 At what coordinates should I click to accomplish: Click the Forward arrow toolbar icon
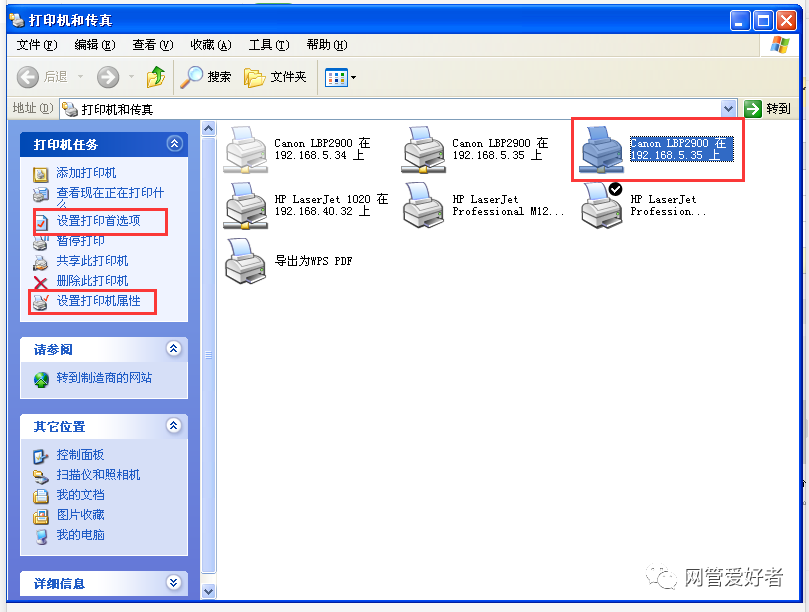(108, 77)
